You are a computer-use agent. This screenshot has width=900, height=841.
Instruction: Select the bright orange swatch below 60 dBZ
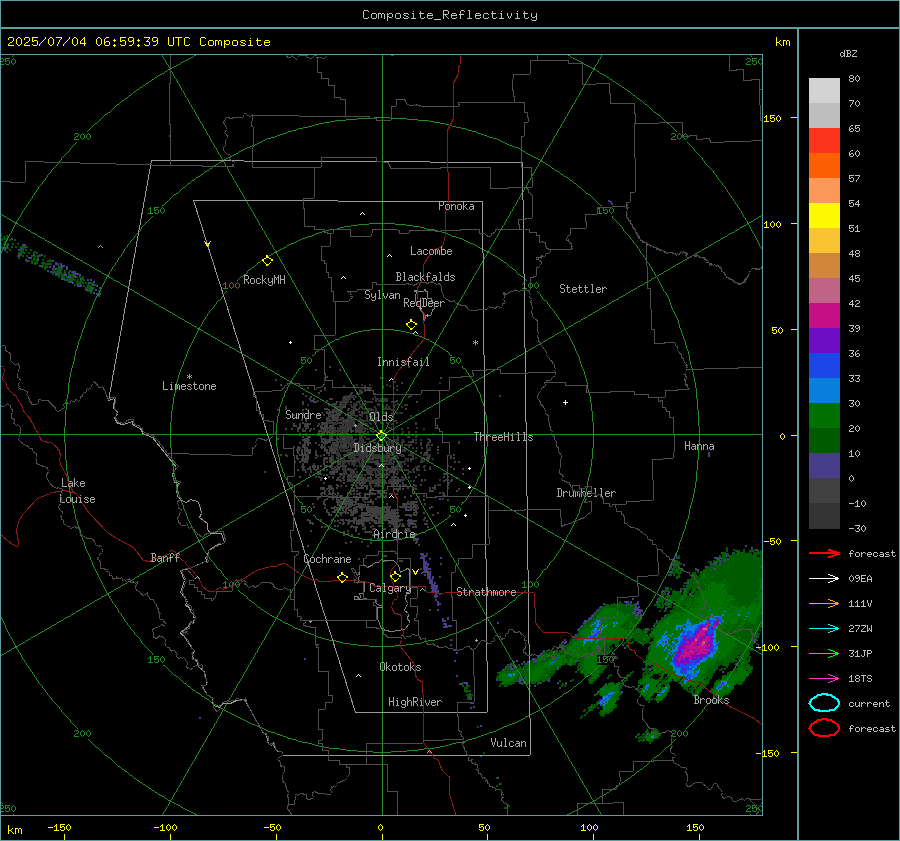(824, 165)
